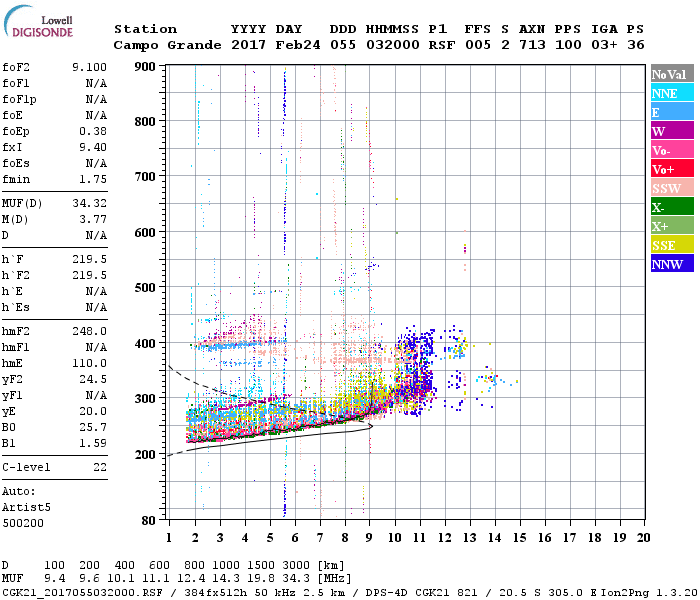The width and height of the screenshot is (700, 600).
Task: Click the Campo Grande station name
Action: (167, 45)
